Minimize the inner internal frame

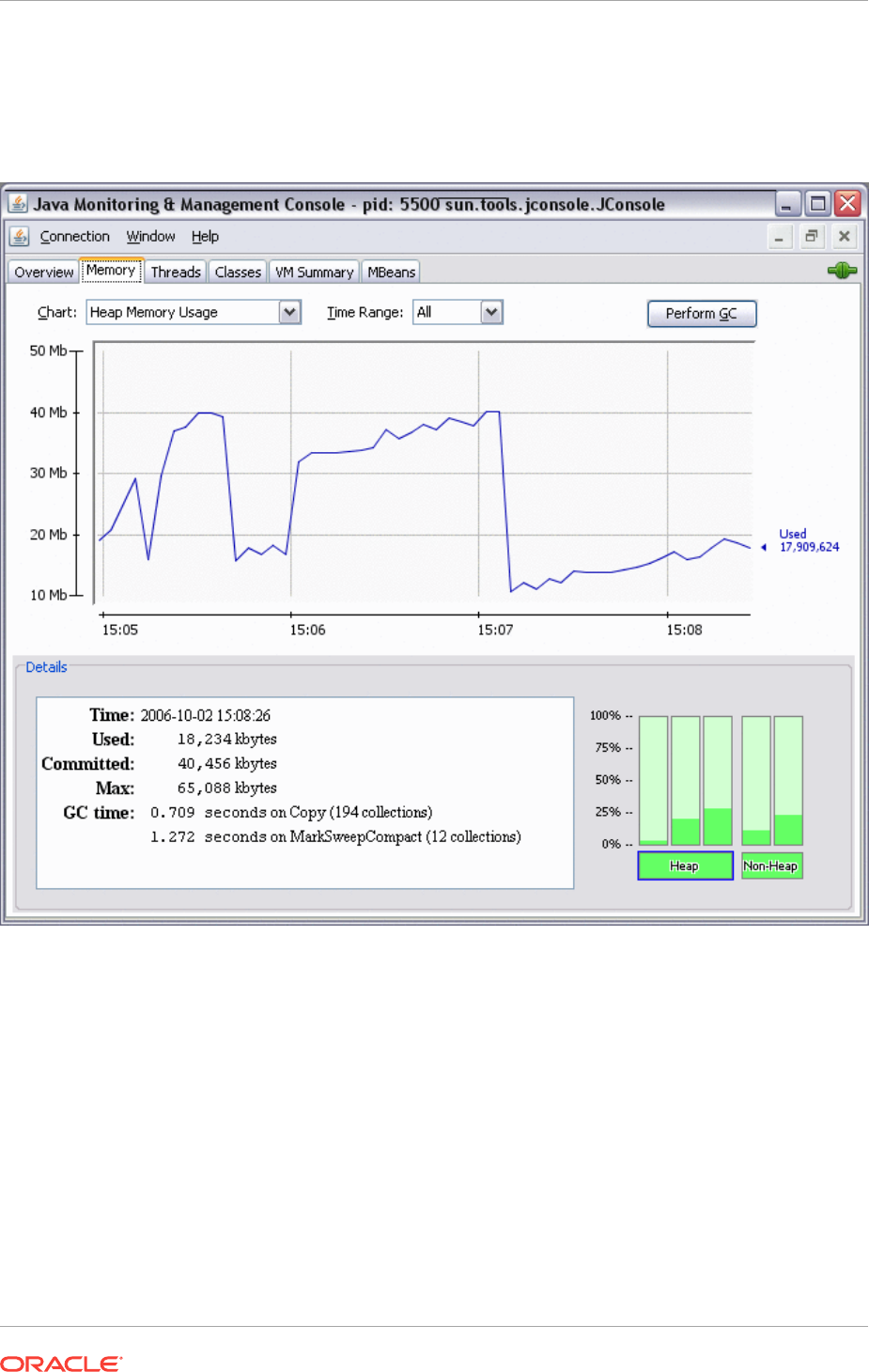[x=779, y=237]
